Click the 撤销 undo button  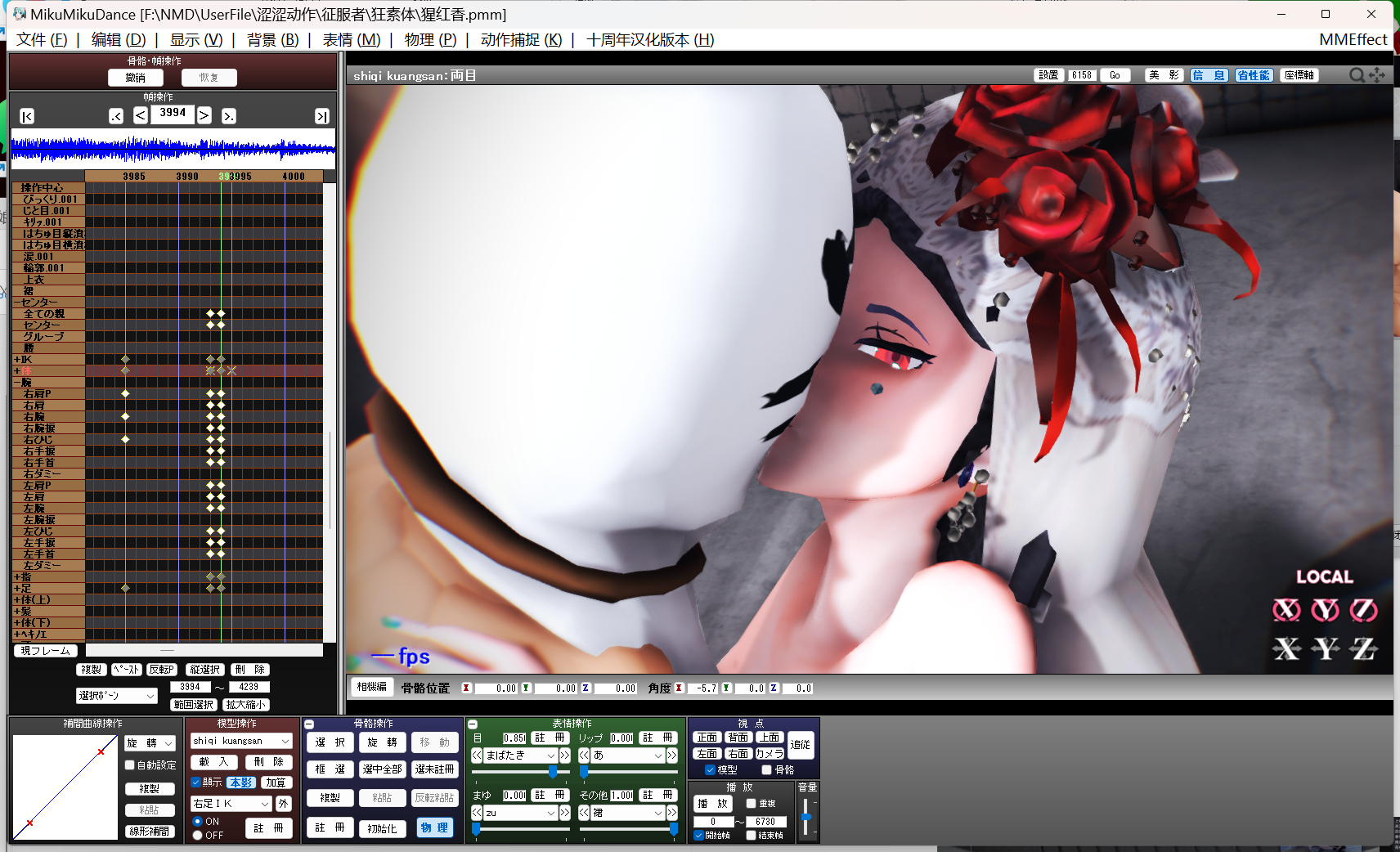pyautogui.click(x=136, y=78)
